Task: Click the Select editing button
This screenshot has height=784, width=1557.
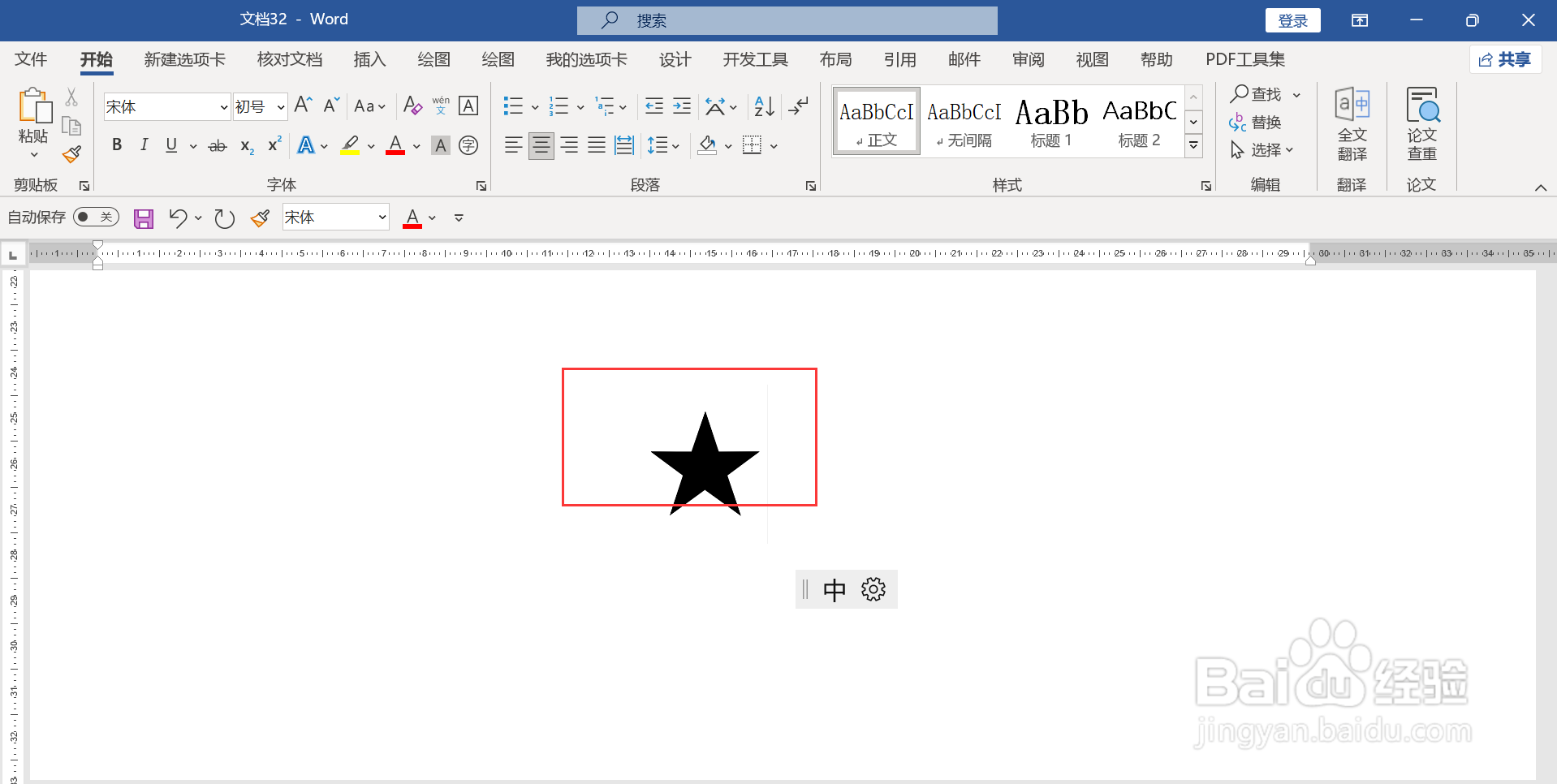Action: (x=1262, y=149)
